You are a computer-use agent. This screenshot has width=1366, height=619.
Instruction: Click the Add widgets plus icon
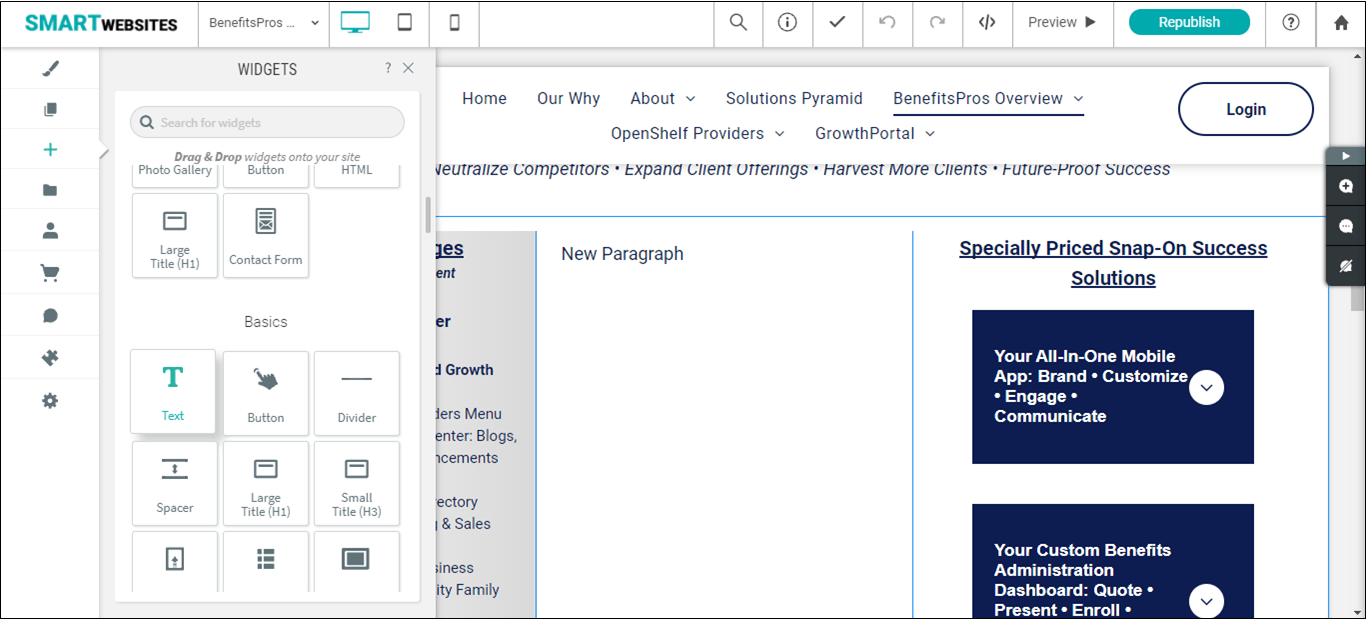(x=50, y=150)
